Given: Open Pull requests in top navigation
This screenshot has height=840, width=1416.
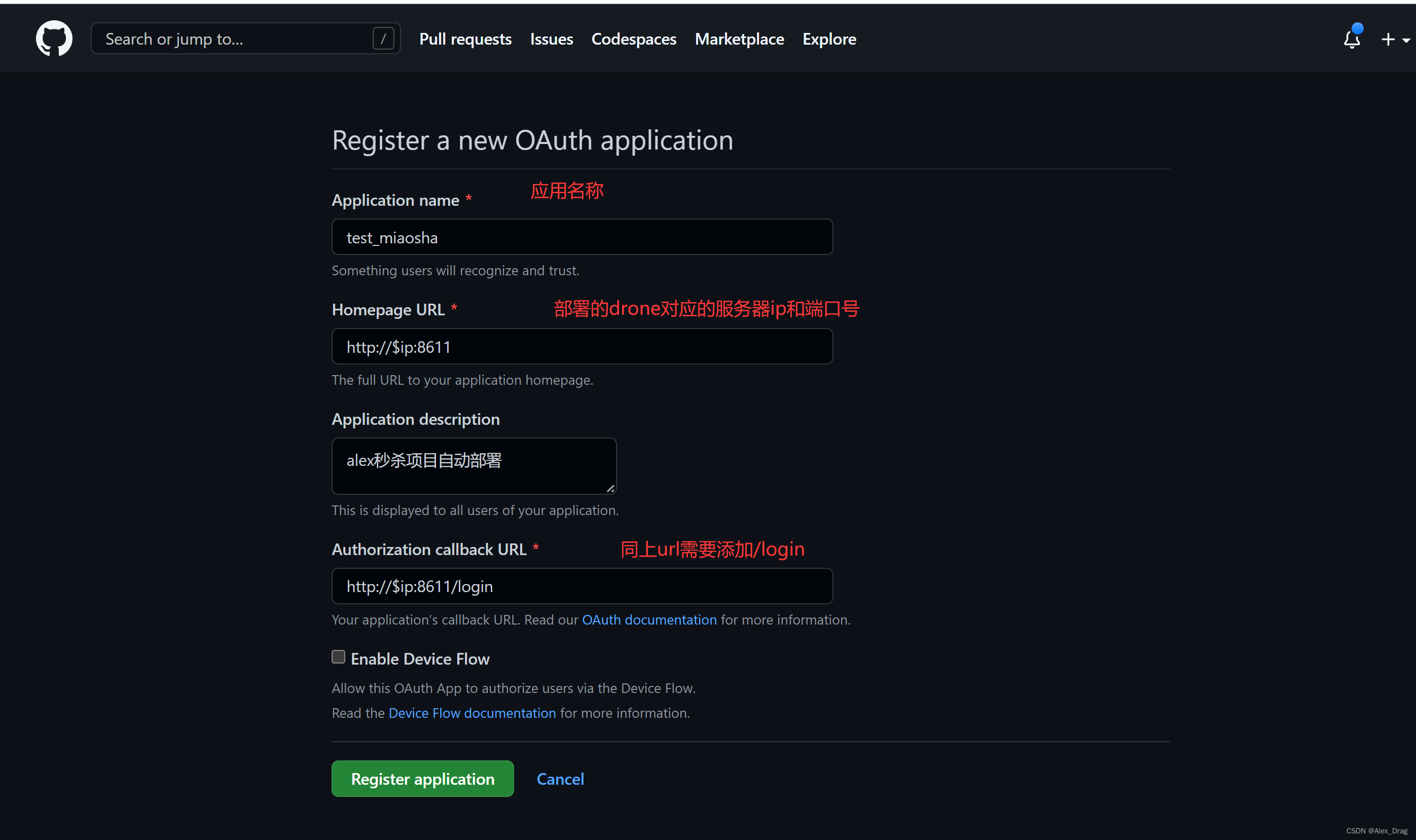Looking at the screenshot, I should point(465,39).
